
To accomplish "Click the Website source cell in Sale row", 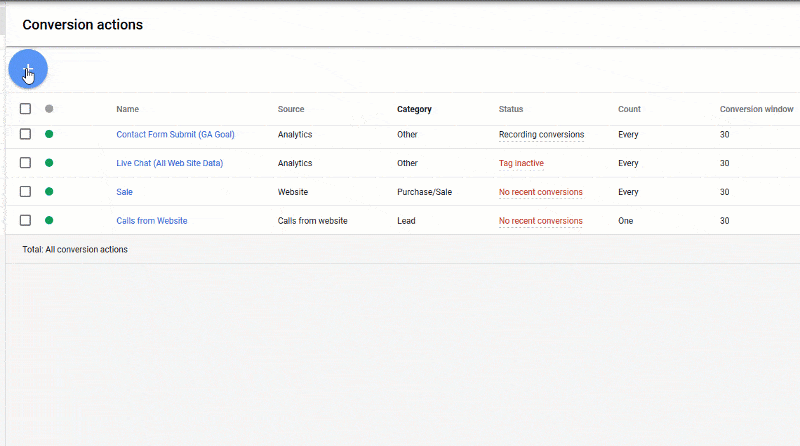I will coord(293,192).
